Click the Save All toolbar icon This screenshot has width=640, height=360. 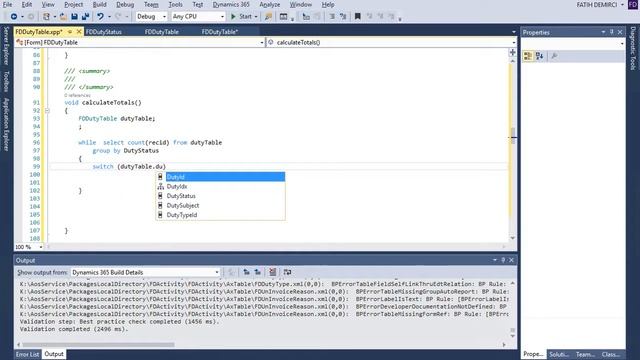[x=85, y=17]
